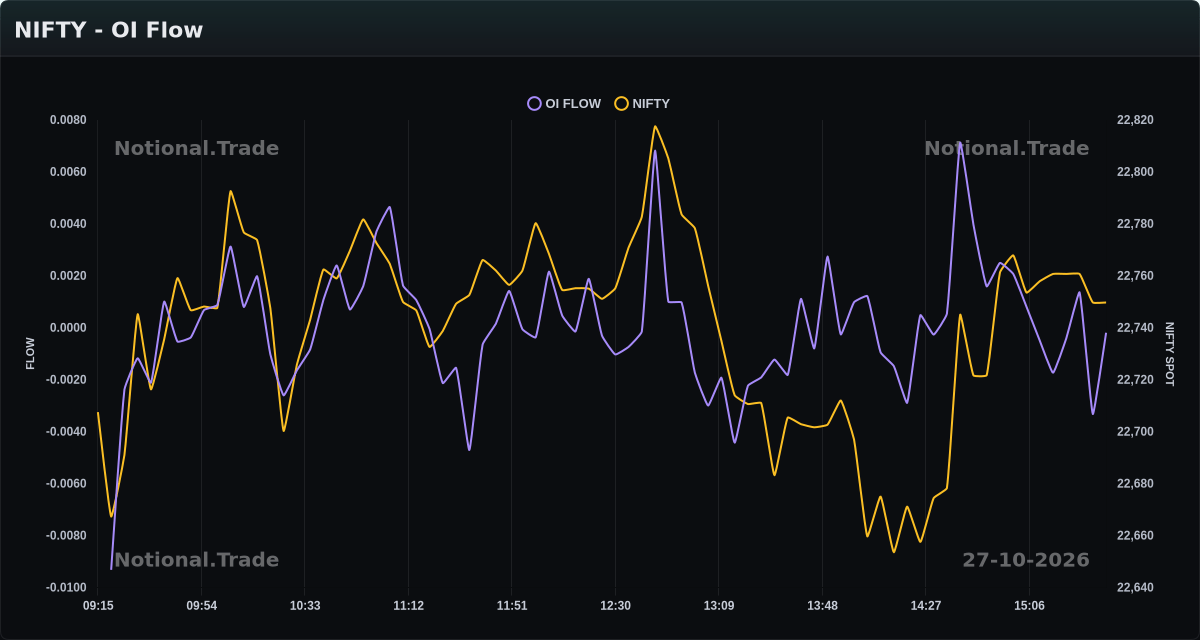
Task: Click the -0.0040 flow axis value
Action: coord(66,432)
